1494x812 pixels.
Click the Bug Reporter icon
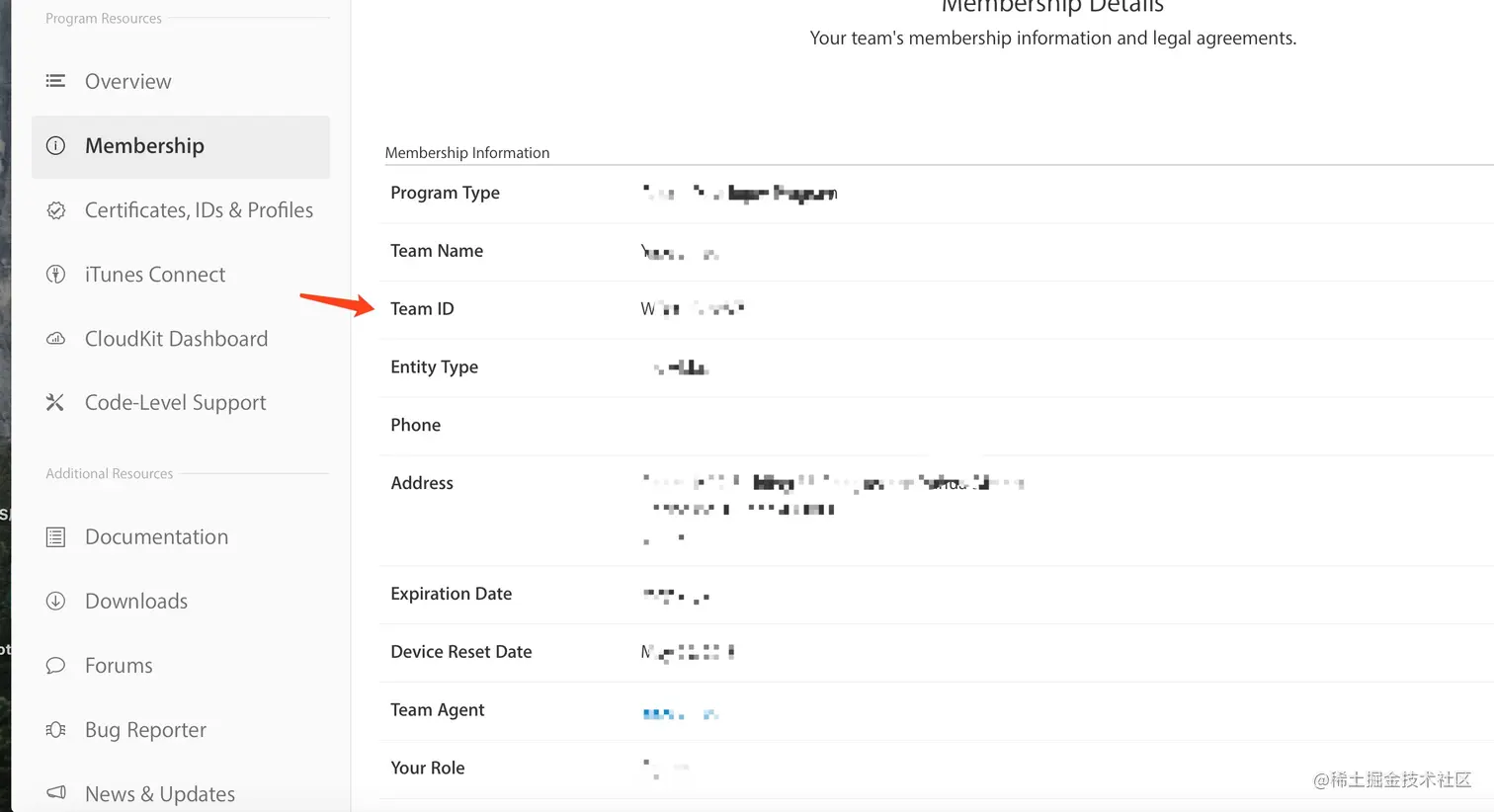coord(57,729)
